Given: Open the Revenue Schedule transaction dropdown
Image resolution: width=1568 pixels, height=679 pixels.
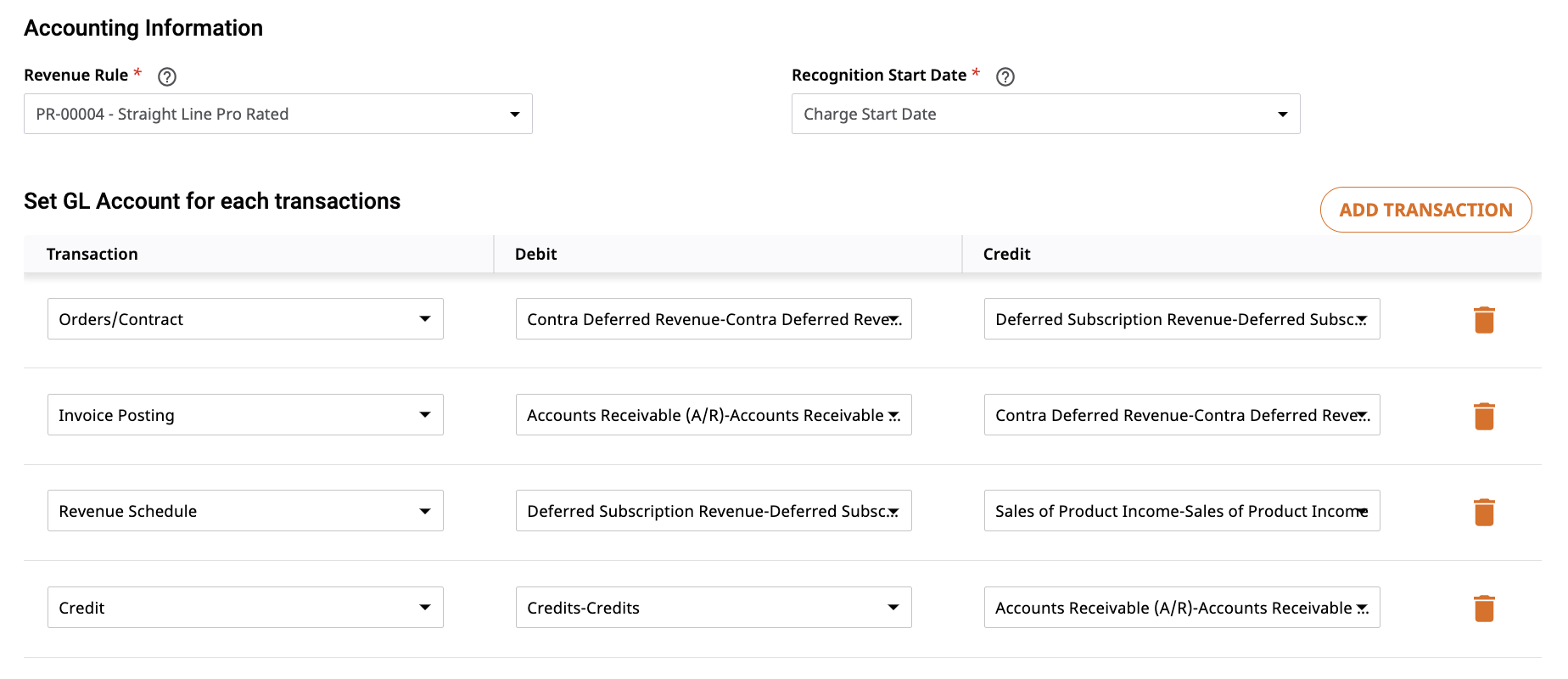Looking at the screenshot, I should [x=245, y=511].
